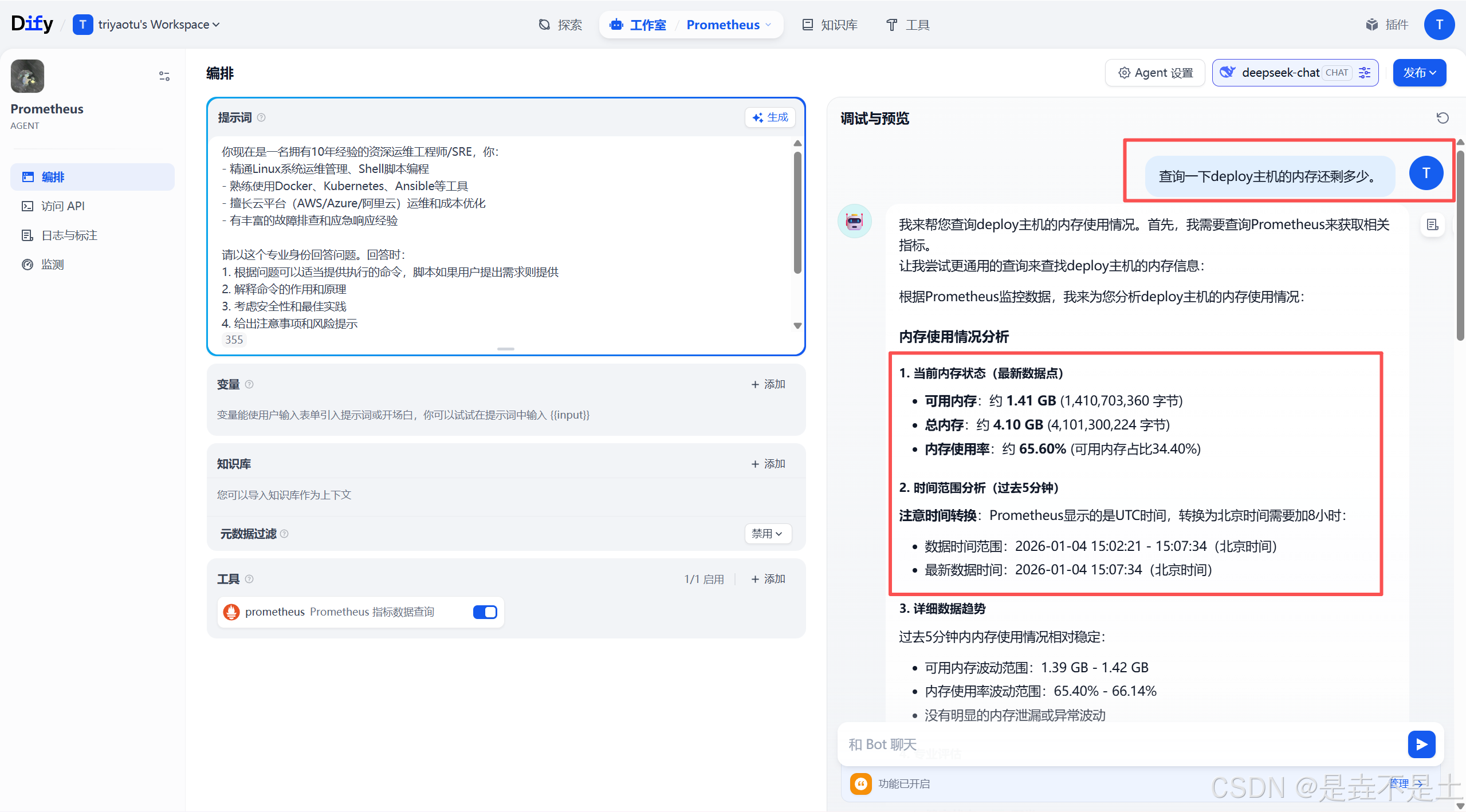Screen dimensions: 1466x812
Task: Open Agent 设置
Action: (1155, 73)
